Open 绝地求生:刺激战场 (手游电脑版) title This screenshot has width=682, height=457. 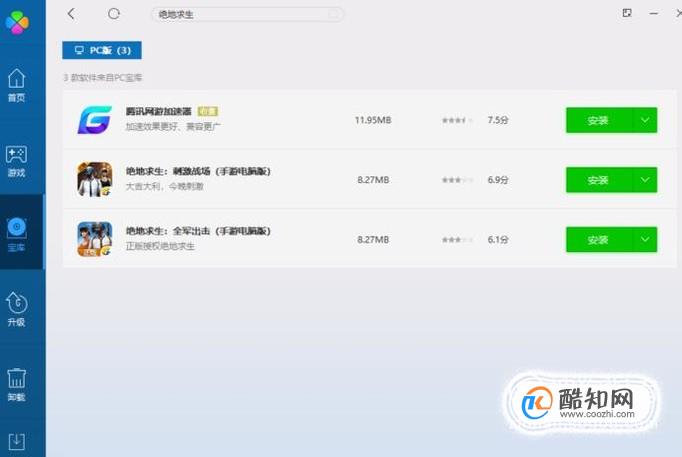(198, 171)
